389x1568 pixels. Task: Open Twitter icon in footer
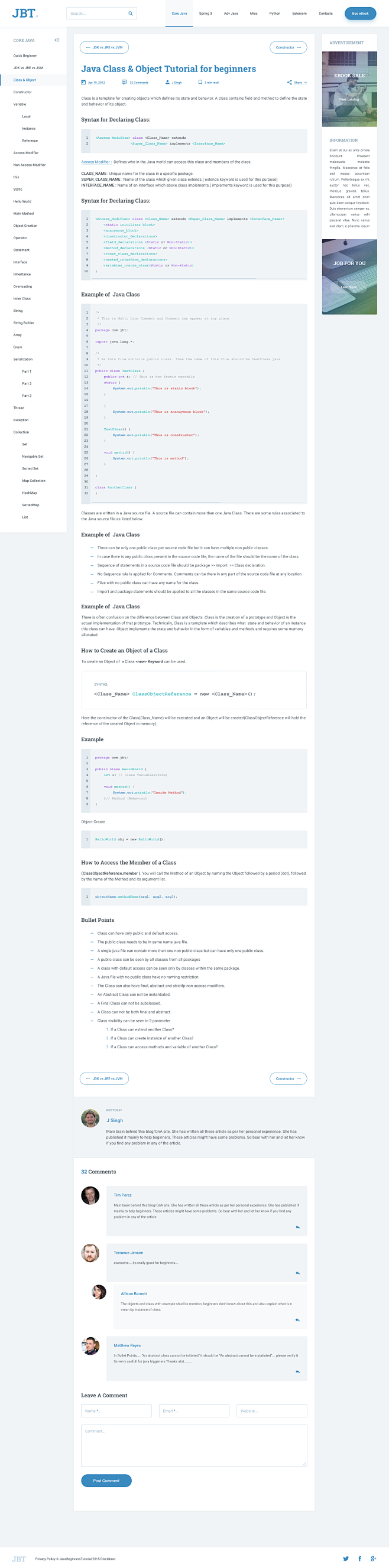click(346, 1559)
